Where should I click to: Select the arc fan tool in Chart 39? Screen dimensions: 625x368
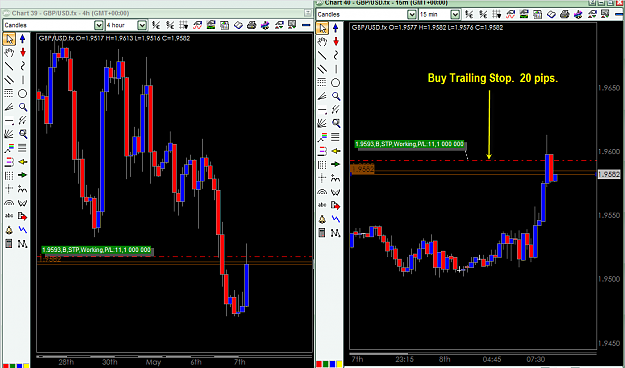point(9,202)
